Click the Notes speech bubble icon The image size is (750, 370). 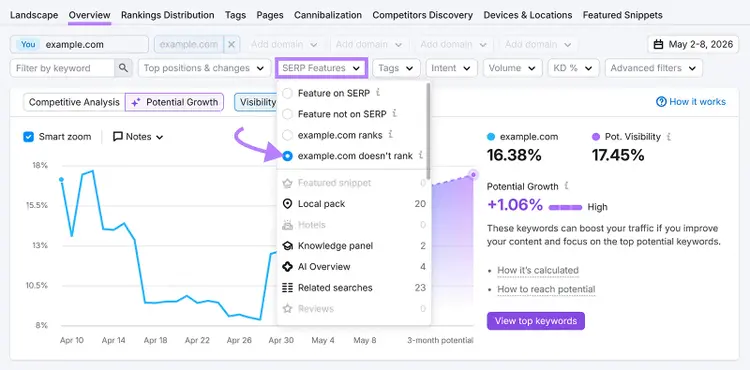coord(118,137)
